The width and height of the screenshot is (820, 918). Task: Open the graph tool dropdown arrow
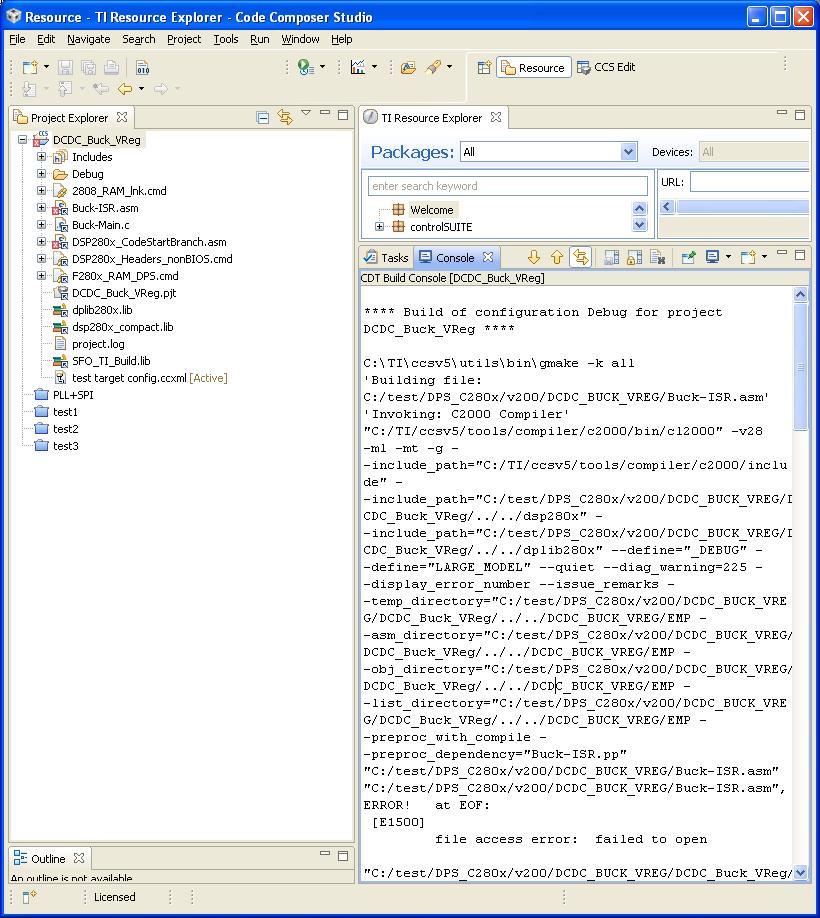click(375, 67)
